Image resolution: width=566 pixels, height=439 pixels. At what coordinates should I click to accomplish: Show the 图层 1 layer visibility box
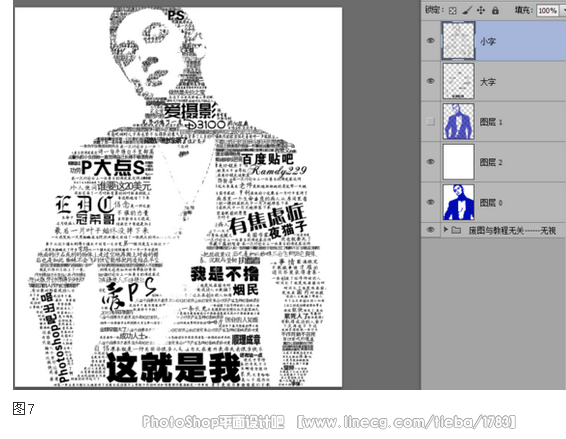tap(430, 122)
